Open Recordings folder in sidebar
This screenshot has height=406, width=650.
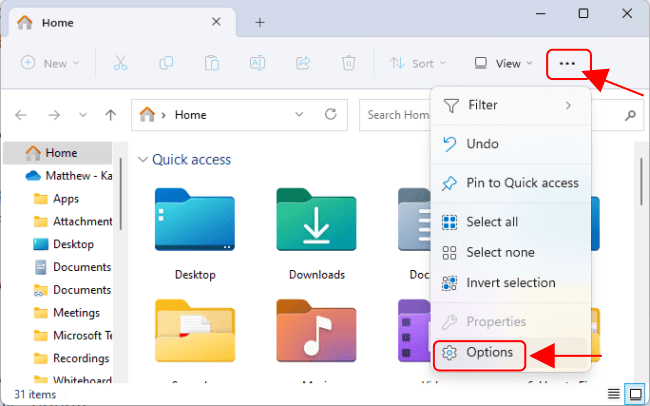71,358
